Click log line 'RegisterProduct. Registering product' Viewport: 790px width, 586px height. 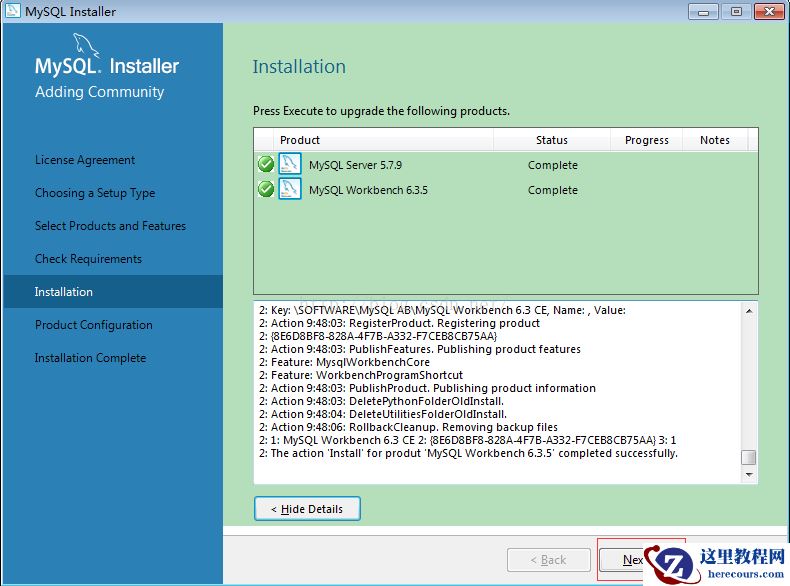coord(400,323)
